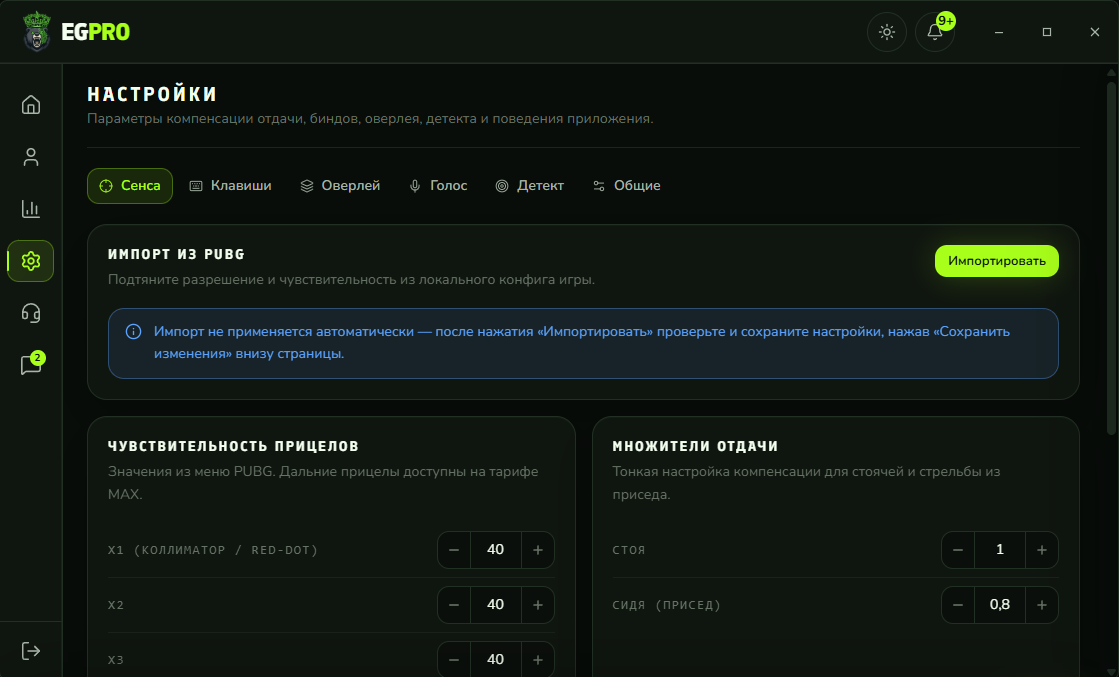This screenshot has width=1119, height=677.
Task: Click the Сидя multiplier value 0,8
Action: (x=1000, y=605)
